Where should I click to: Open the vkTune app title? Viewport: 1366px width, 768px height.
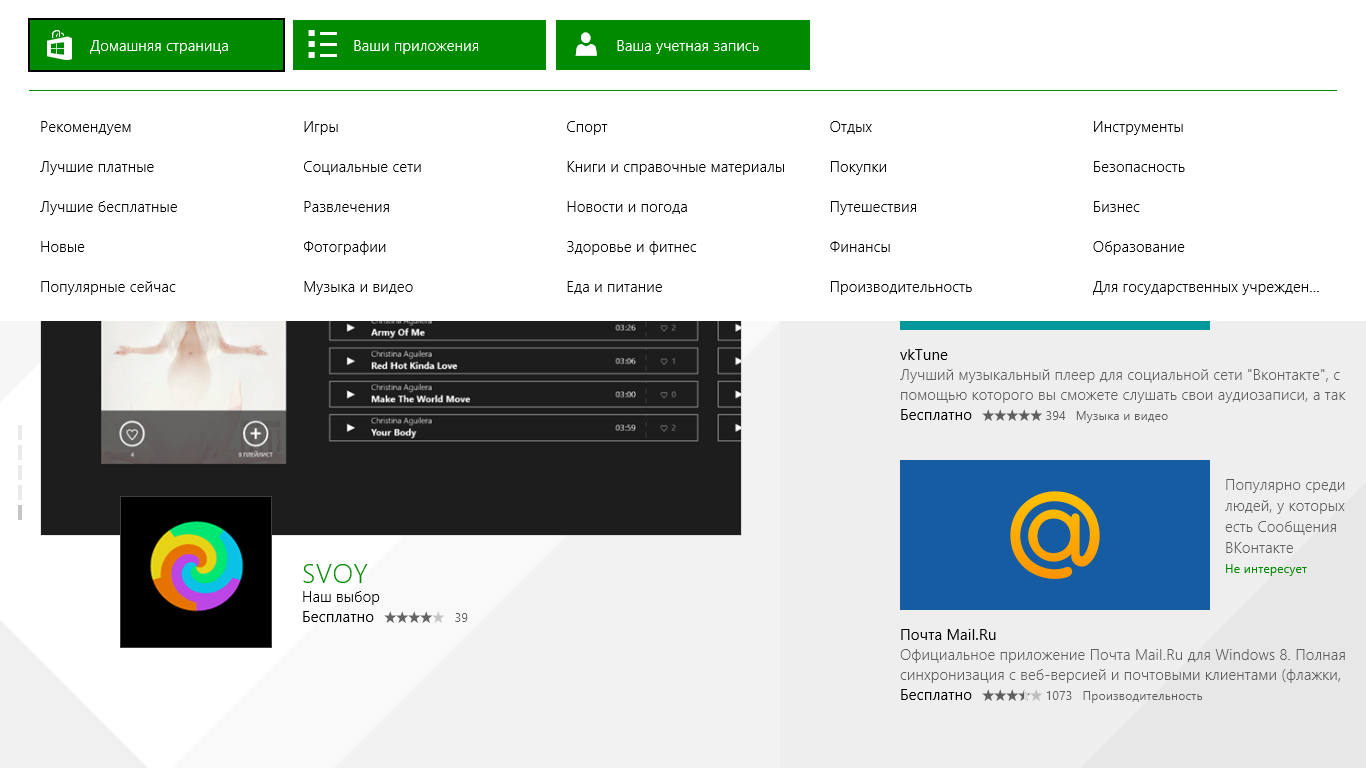point(923,355)
